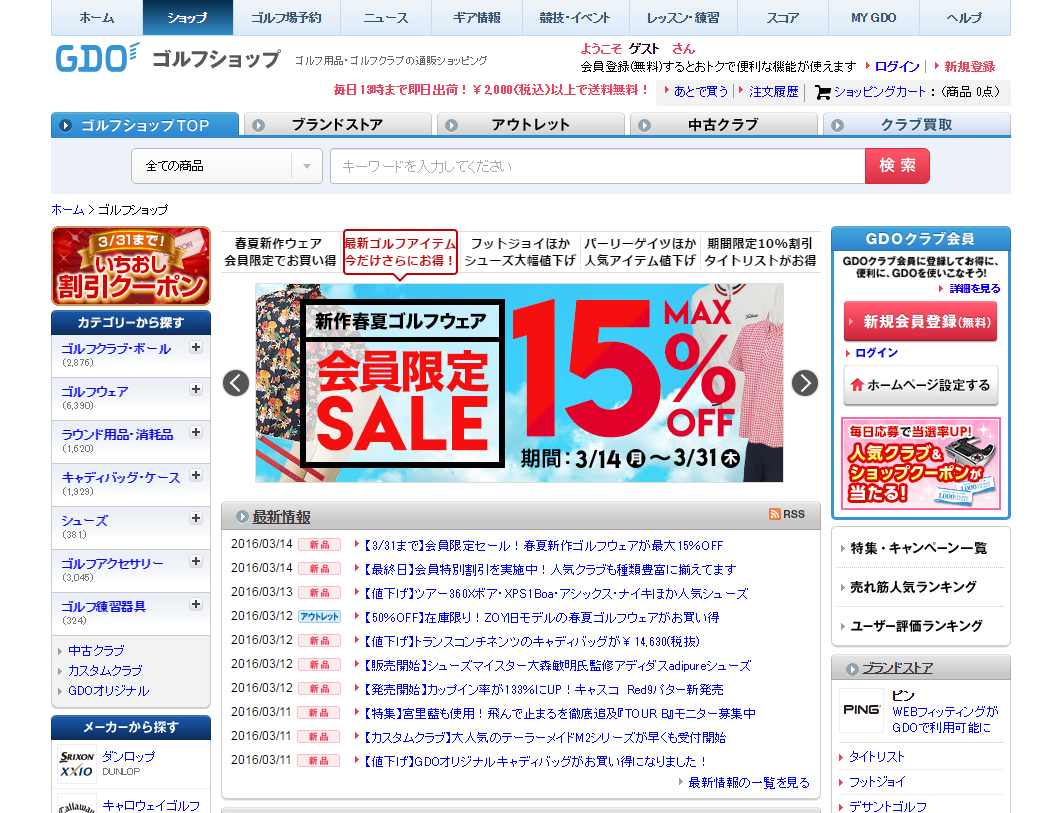Screen dimensions: 1052x813
Task: Click the red 検索 search button
Action: pos(898,166)
